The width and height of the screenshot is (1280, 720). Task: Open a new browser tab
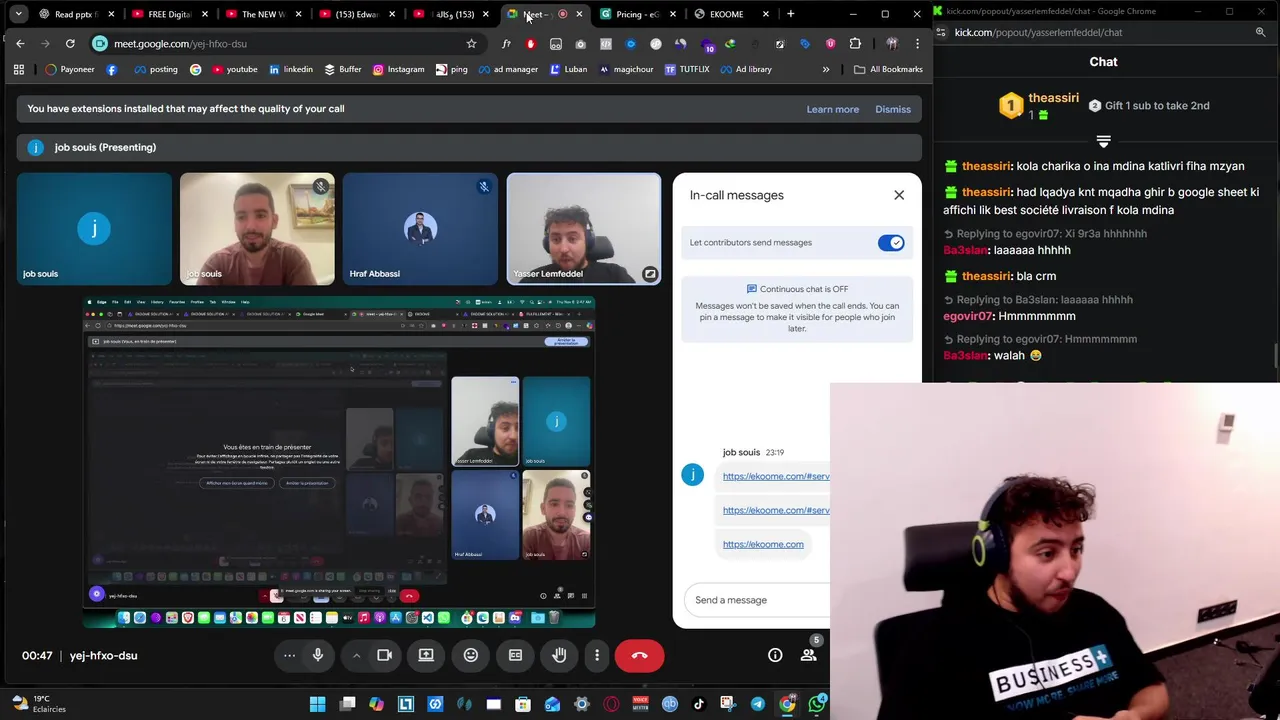click(791, 14)
